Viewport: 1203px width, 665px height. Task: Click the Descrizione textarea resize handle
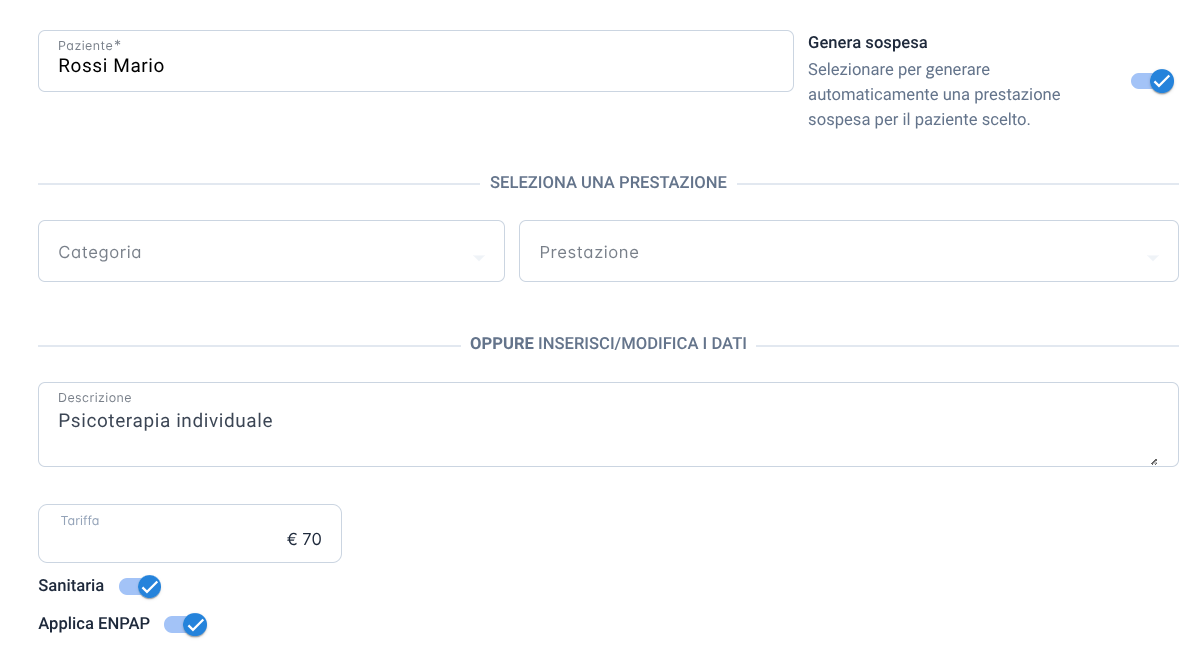(x=1154, y=461)
